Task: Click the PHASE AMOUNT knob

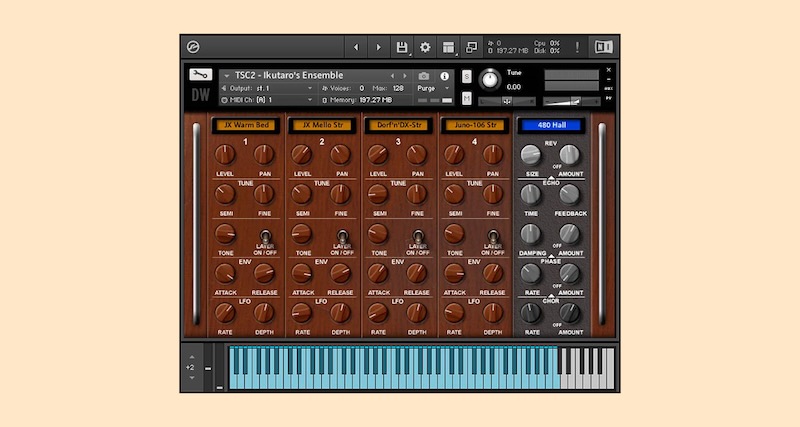Action: (569, 273)
